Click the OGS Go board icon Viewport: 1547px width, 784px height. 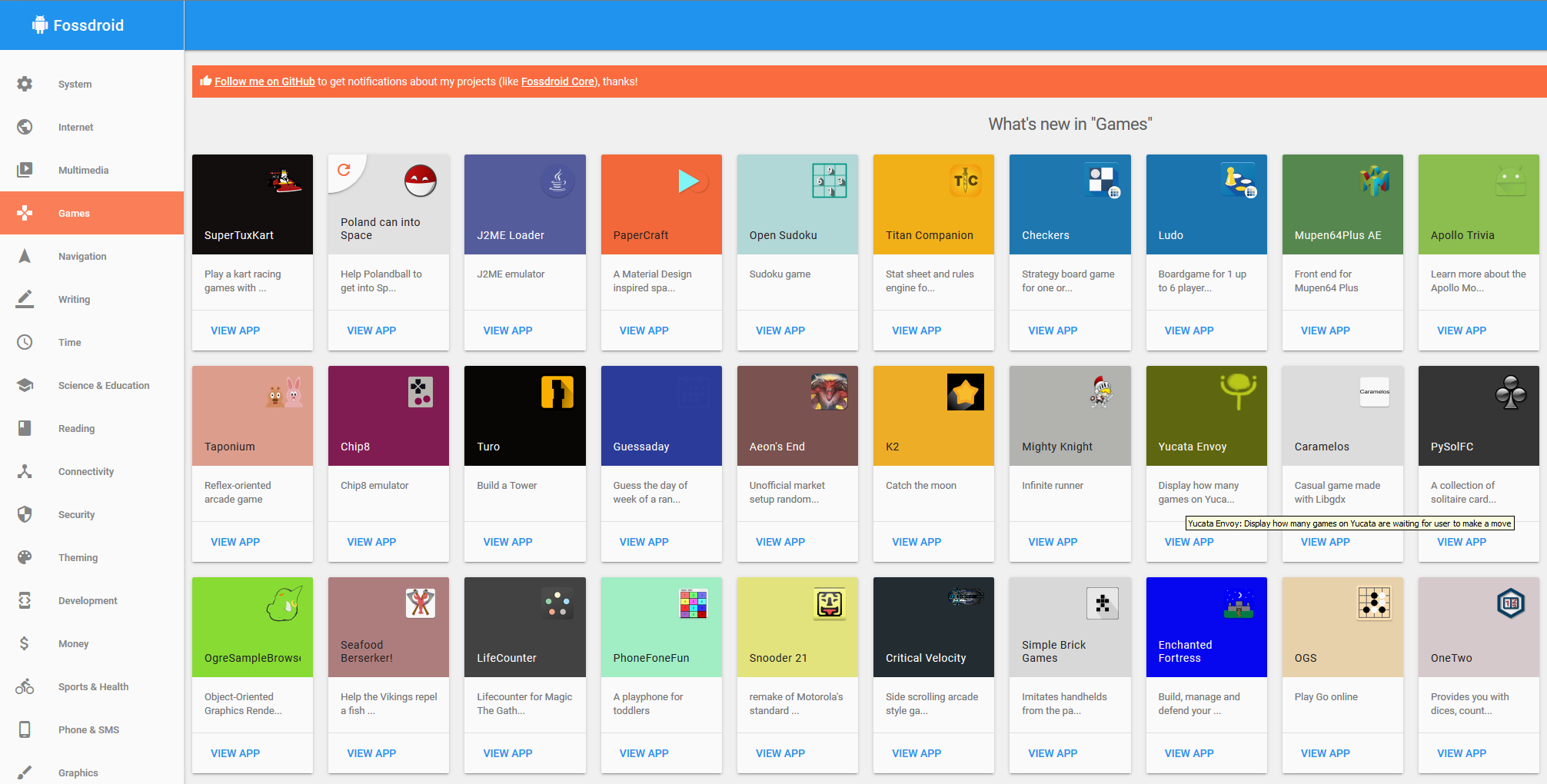(1374, 603)
